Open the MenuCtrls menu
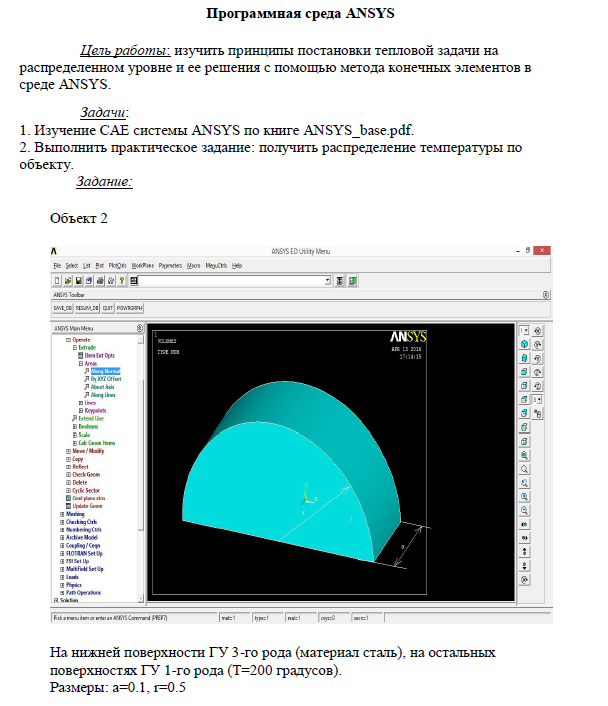Image resolution: width=608 pixels, height=706 pixels. click(216, 266)
